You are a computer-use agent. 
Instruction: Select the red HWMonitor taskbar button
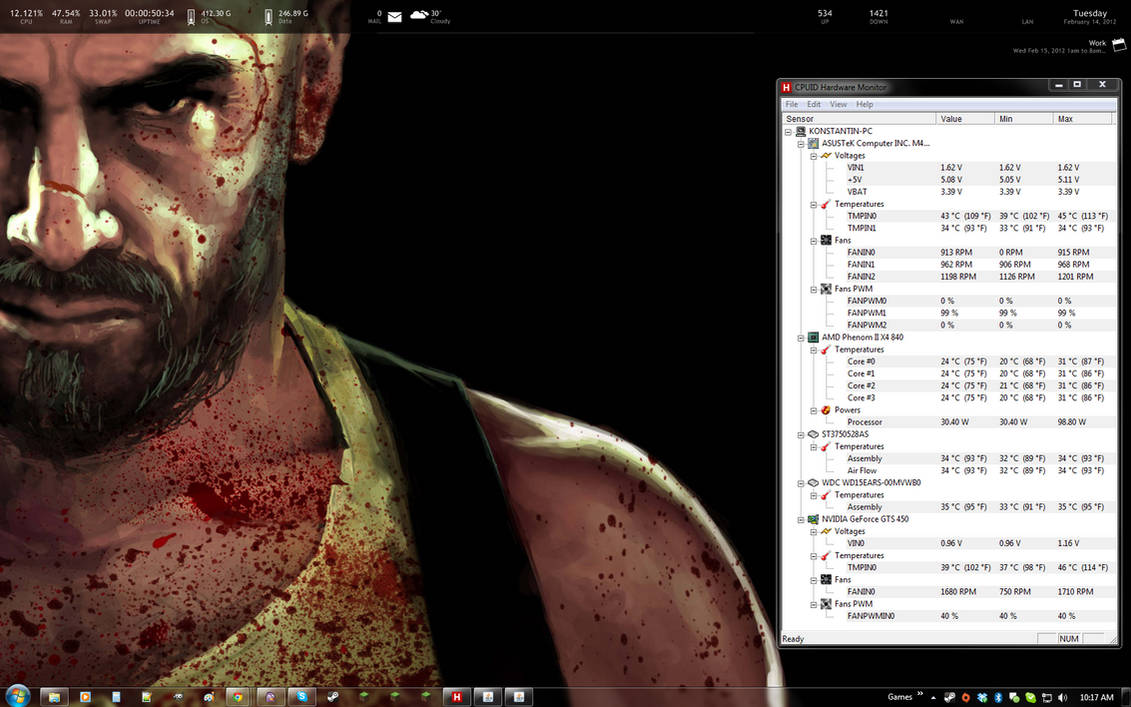pos(457,697)
